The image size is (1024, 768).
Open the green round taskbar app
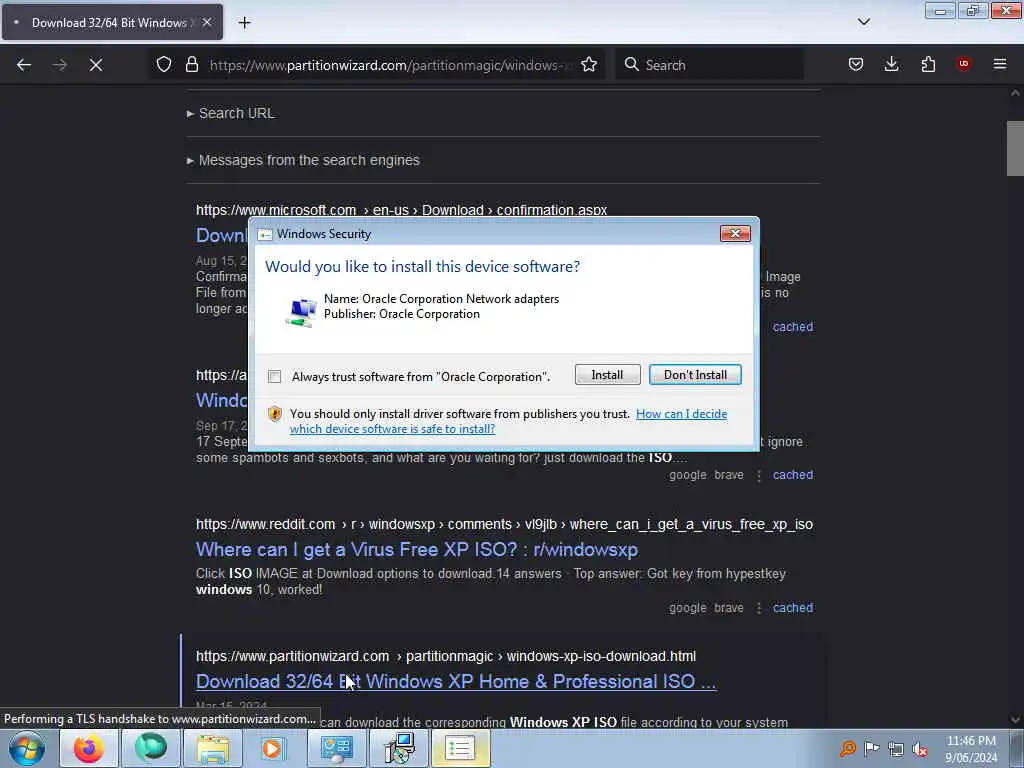pos(151,748)
